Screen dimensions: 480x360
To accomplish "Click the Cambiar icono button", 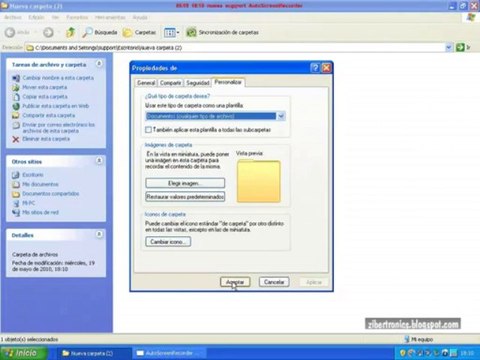I will tap(168, 241).
